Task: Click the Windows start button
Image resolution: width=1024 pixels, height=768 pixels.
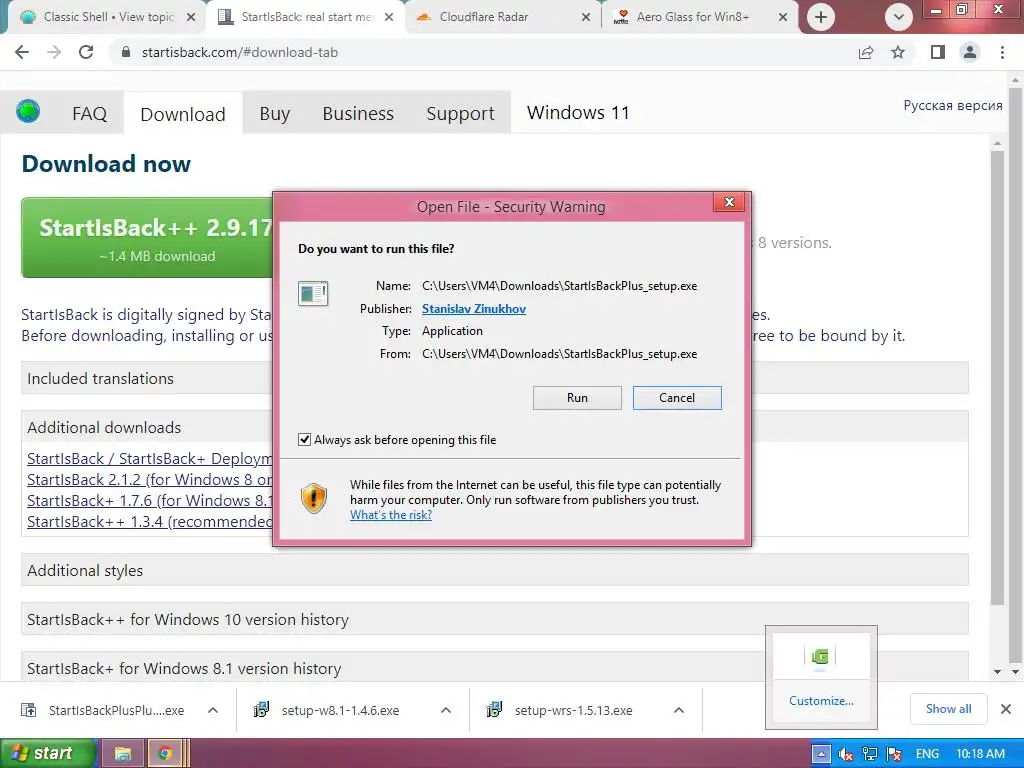Action: pyautogui.click(x=48, y=754)
